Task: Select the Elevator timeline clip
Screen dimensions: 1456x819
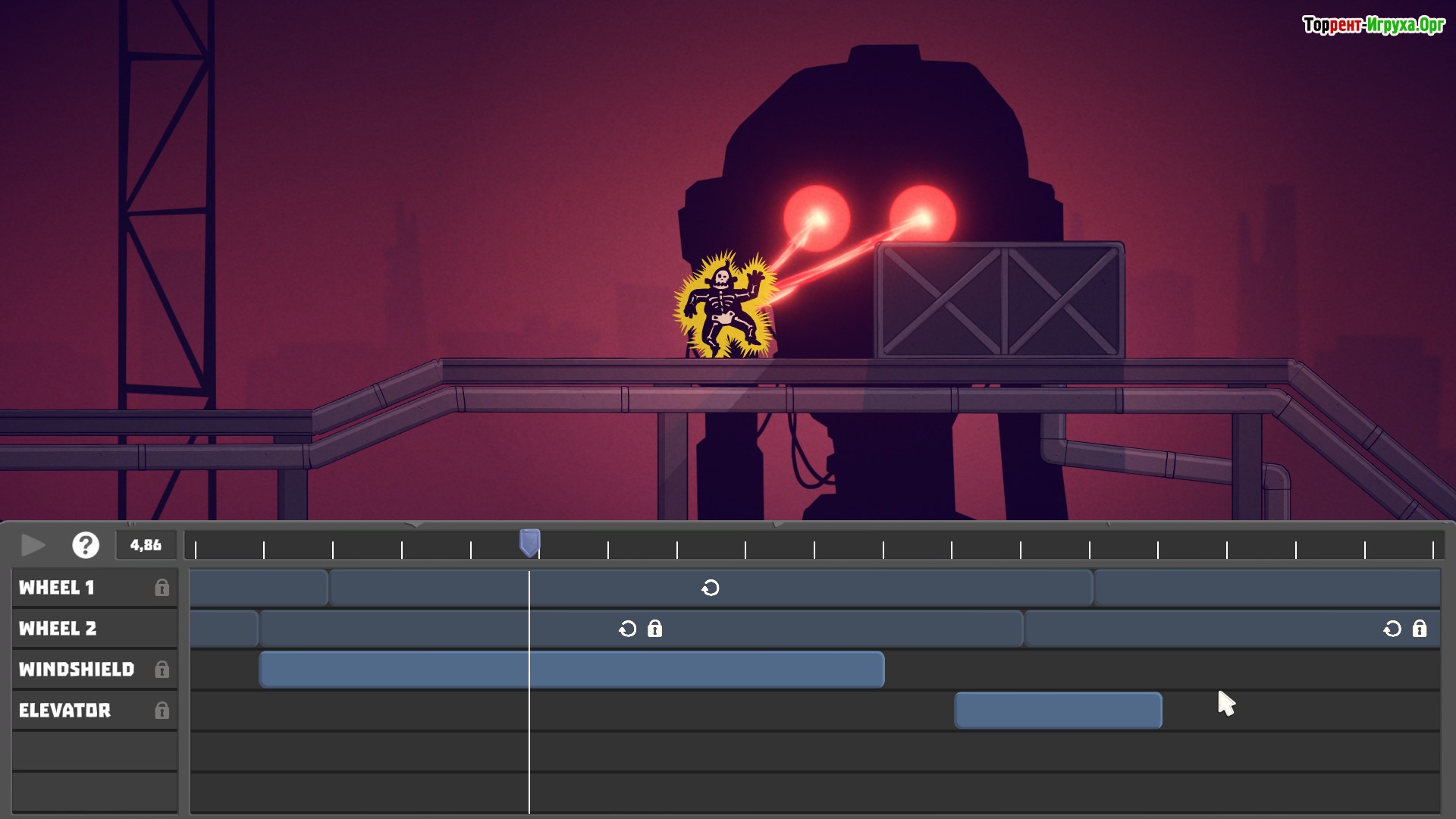Action: (x=1058, y=711)
